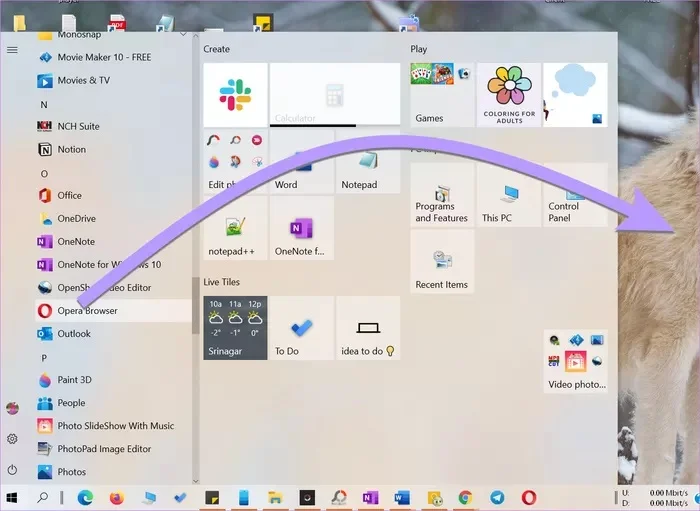Select Opera Browser in the app list
This screenshot has height=511, width=700.
coord(113,311)
